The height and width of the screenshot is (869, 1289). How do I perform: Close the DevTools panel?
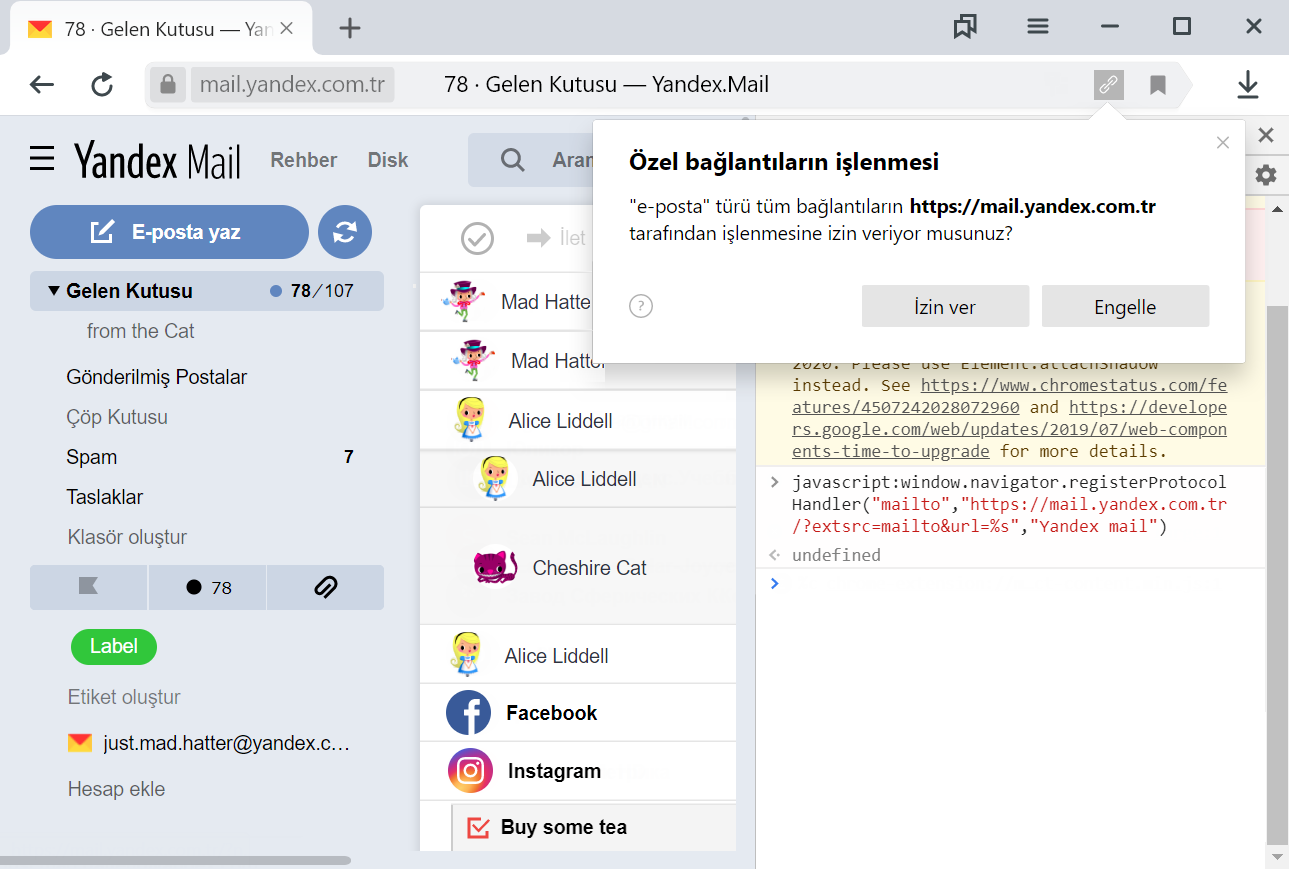[x=1266, y=135]
